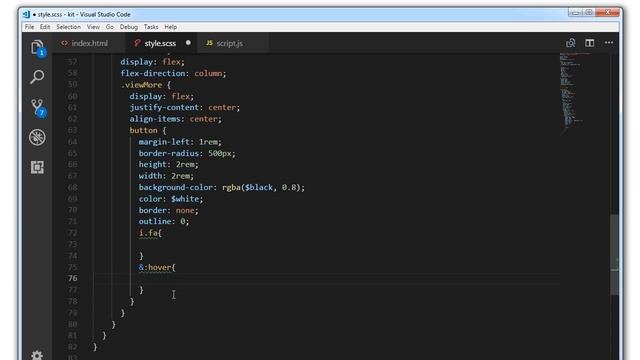The height and width of the screenshot is (360, 640).
Task: Click 'background-color: rgba($black, 0.8);' line
Action: tap(222, 187)
